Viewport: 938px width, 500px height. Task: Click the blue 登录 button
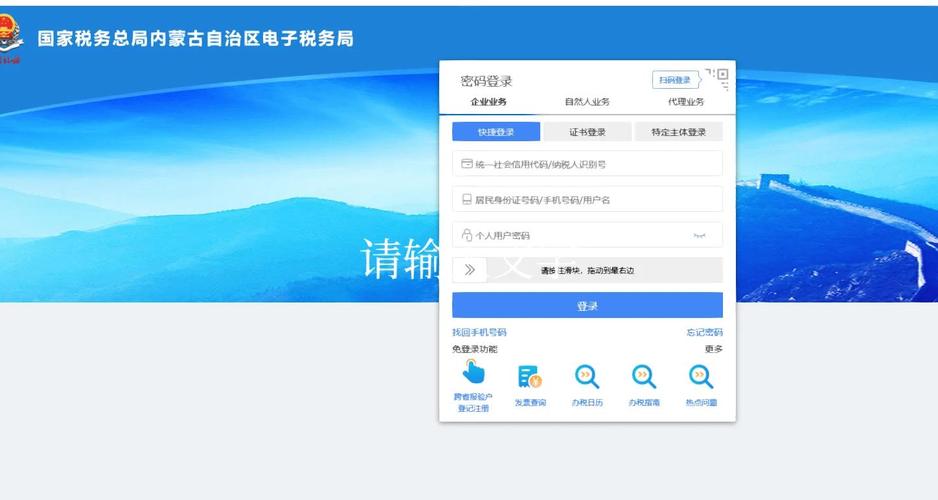tap(587, 306)
